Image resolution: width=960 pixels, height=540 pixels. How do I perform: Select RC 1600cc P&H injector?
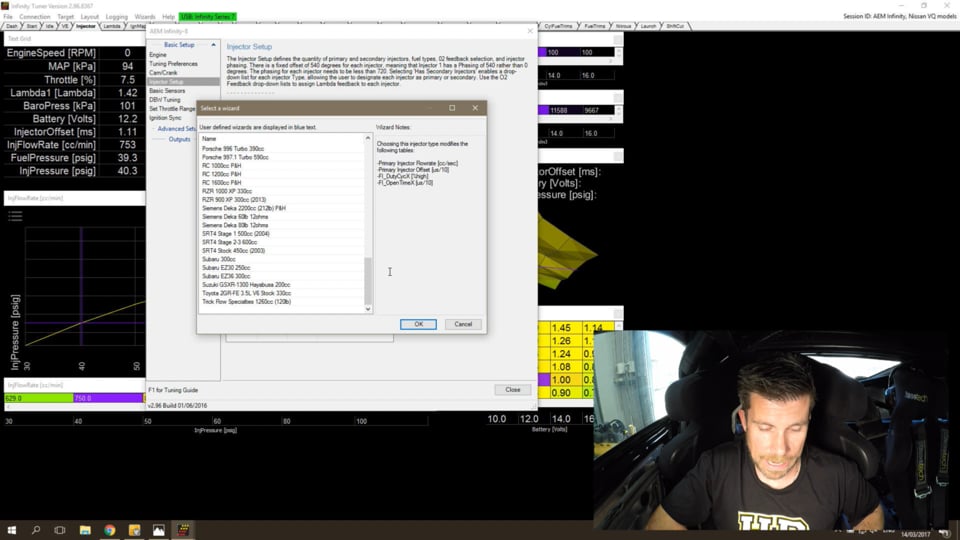(222, 183)
